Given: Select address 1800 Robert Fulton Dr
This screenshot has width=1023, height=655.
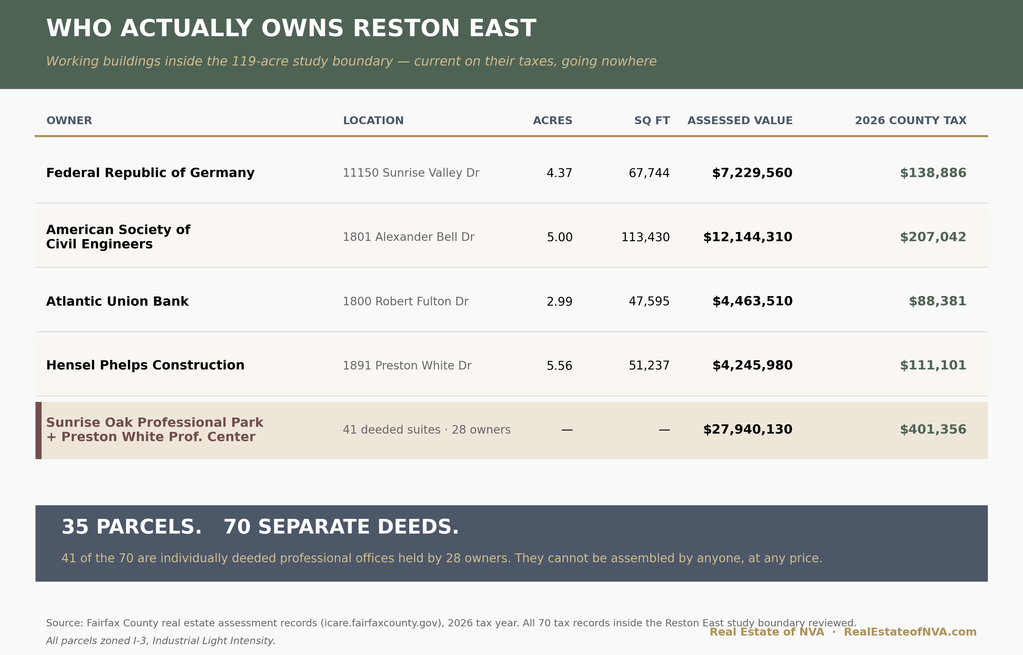Looking at the screenshot, I should (405, 301).
